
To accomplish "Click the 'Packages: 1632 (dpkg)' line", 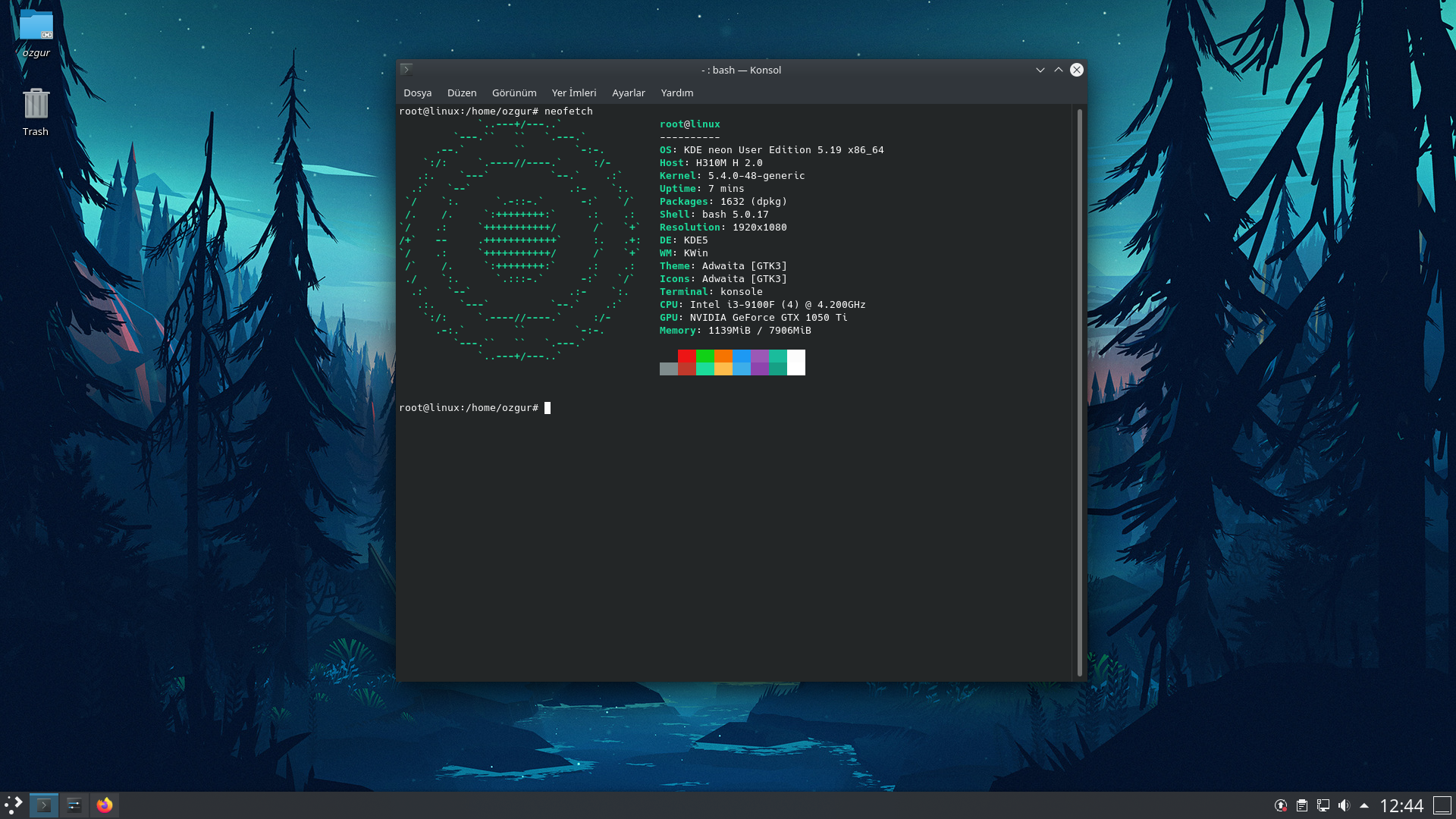I will [723, 202].
